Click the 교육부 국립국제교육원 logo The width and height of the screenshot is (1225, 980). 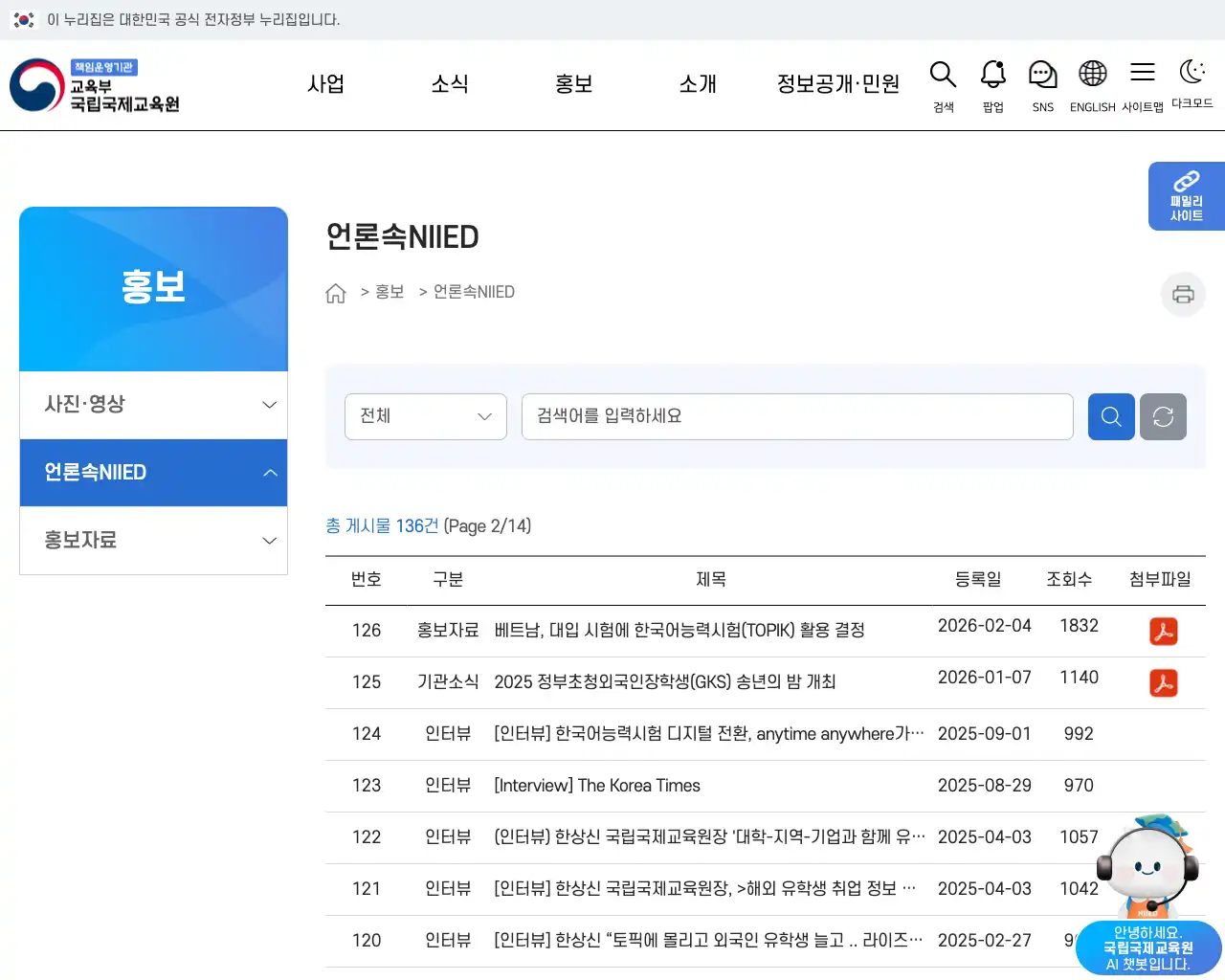[96, 85]
